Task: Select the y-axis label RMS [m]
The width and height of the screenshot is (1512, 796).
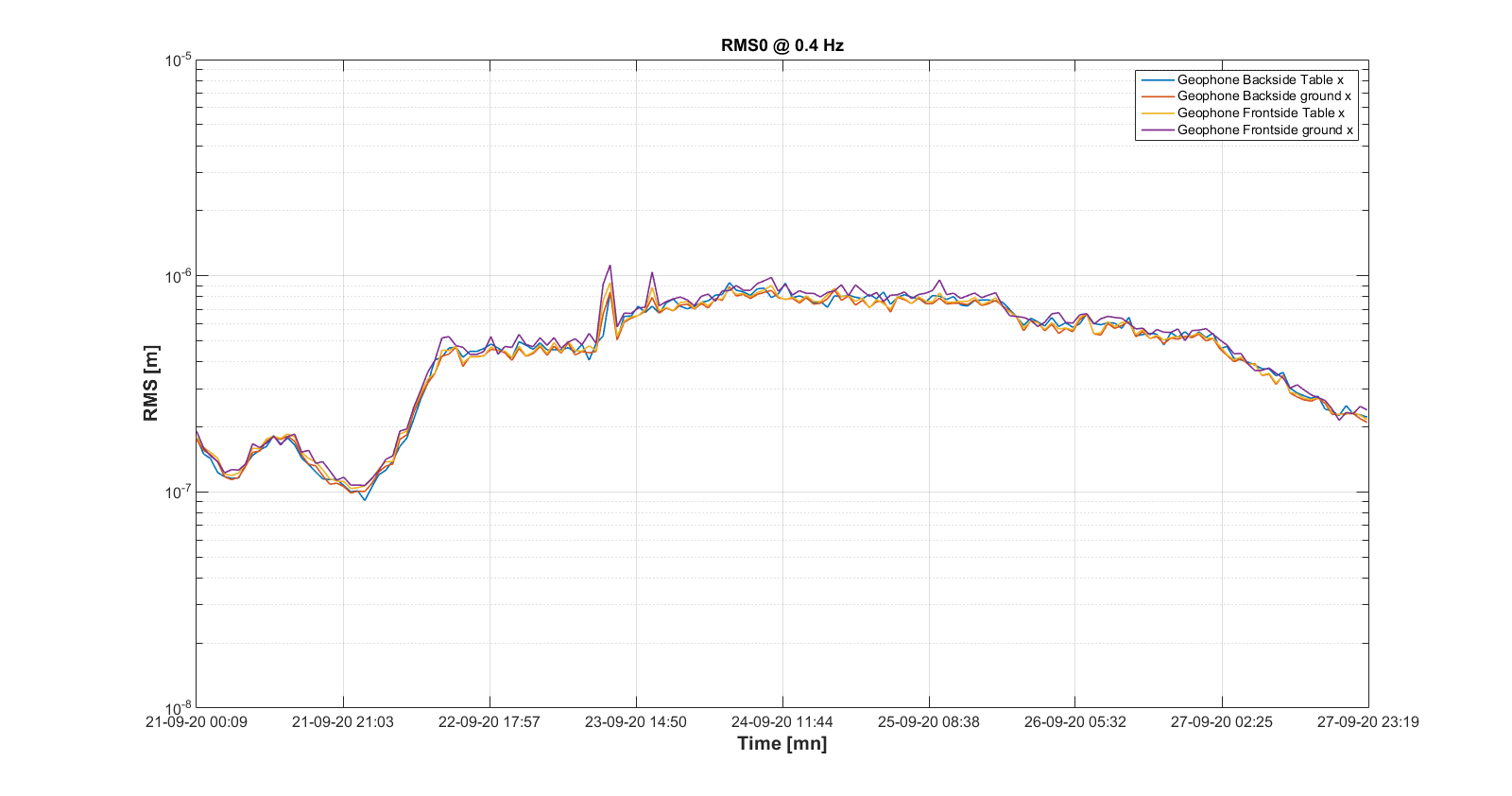Action: pyautogui.click(x=151, y=383)
